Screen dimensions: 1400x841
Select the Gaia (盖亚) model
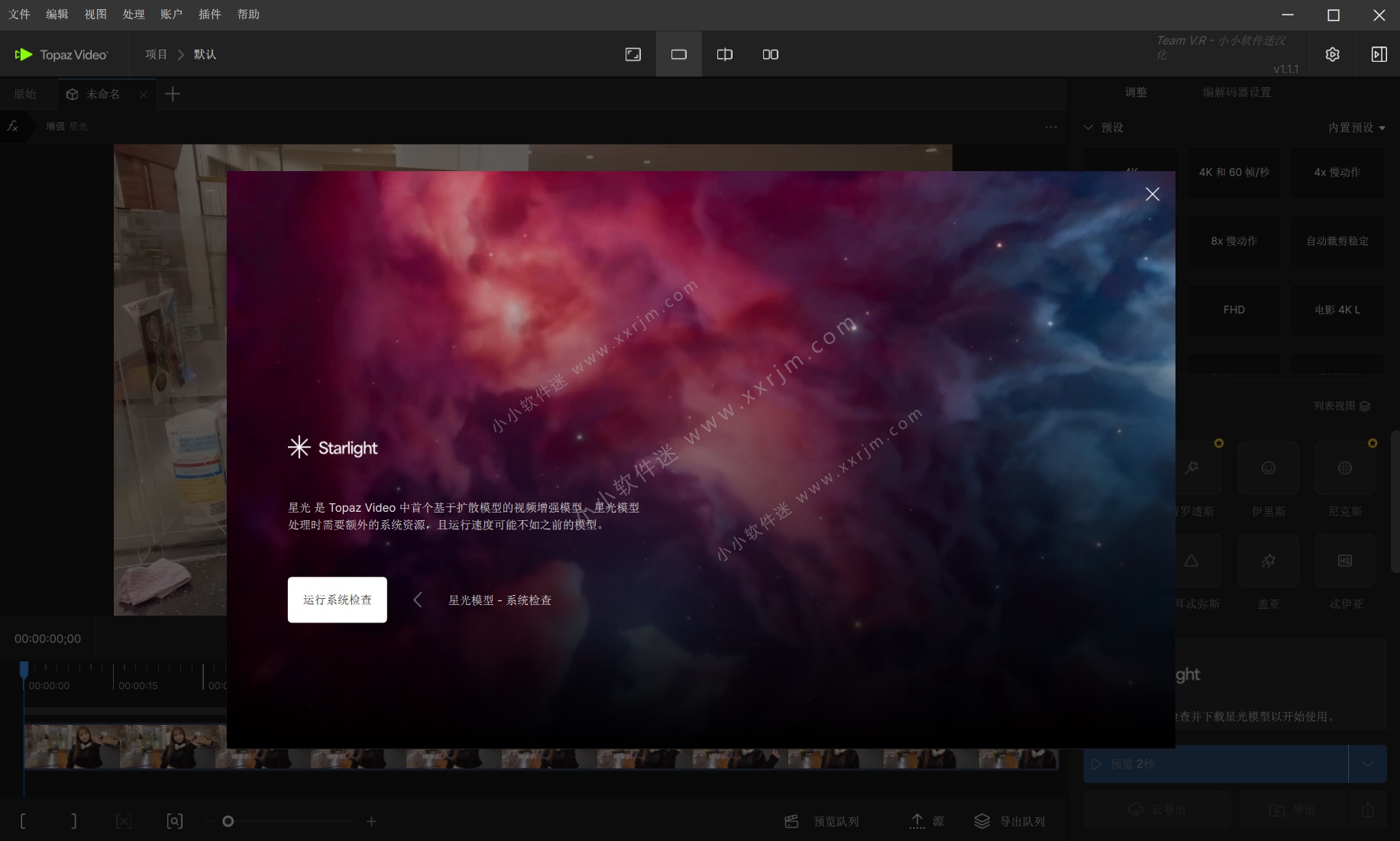(1268, 560)
